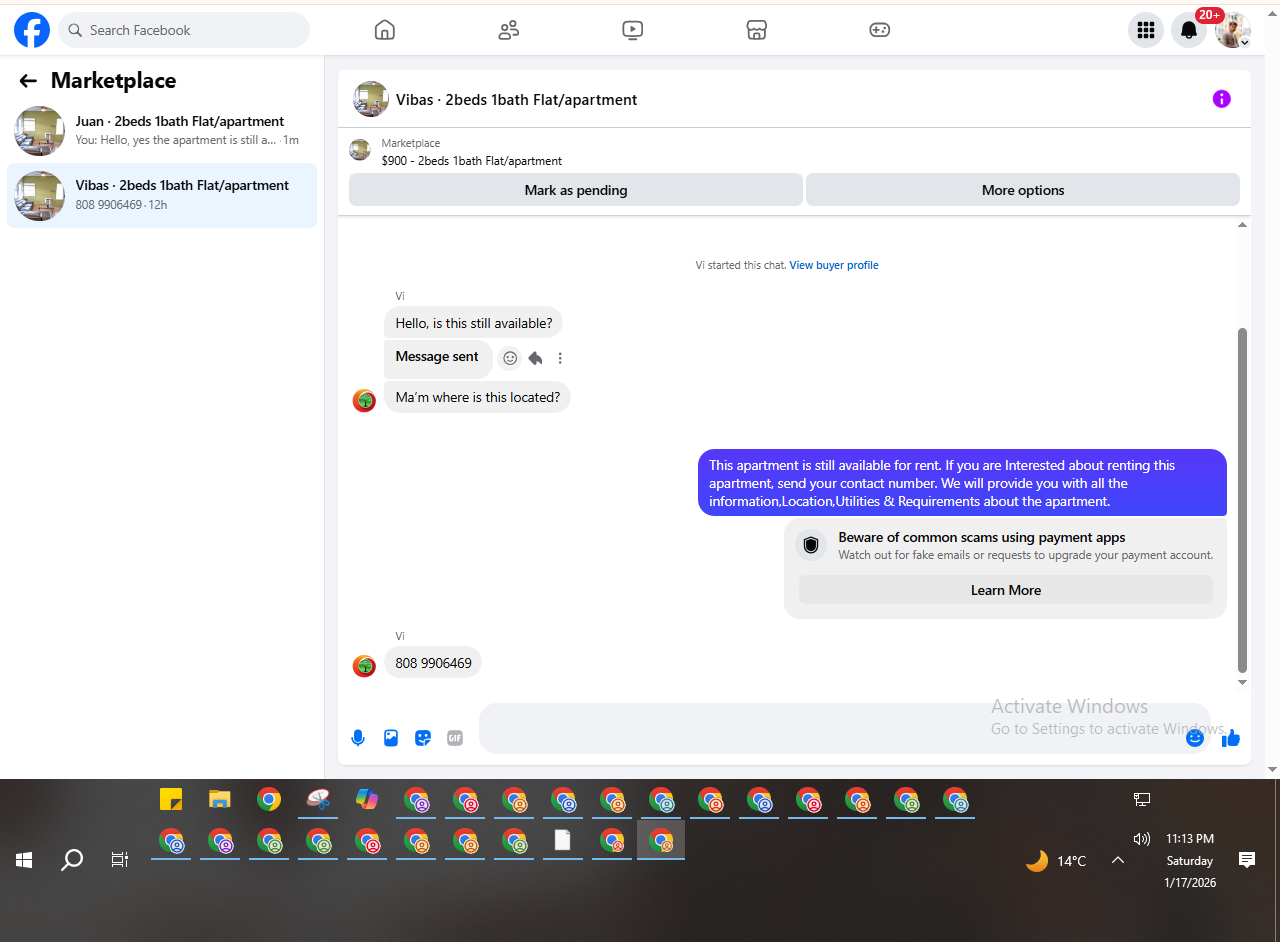Open the Facebook menu grid icon
Viewport: 1280px width, 942px height.
point(1146,30)
